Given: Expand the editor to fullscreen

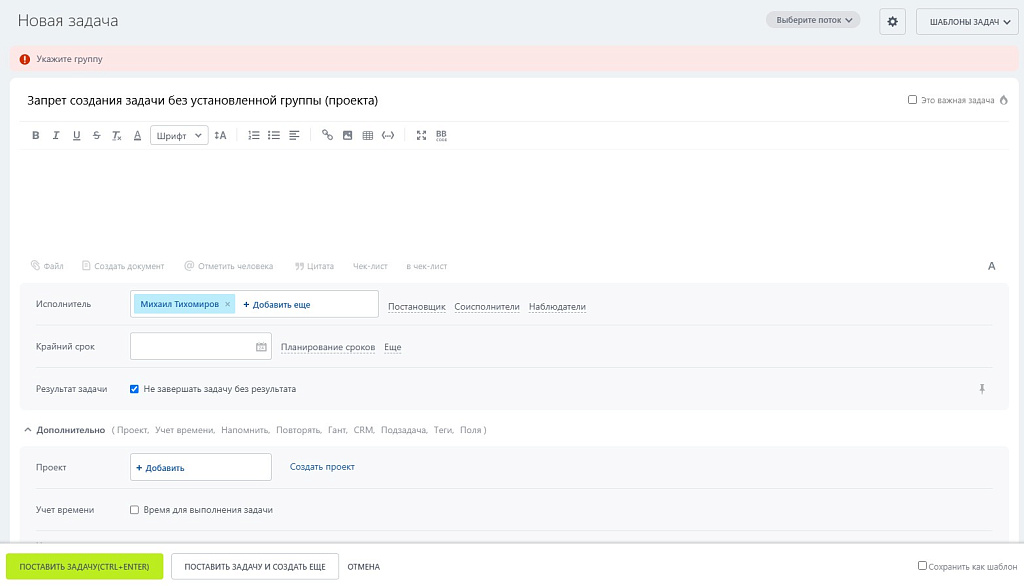Looking at the screenshot, I should coord(421,135).
